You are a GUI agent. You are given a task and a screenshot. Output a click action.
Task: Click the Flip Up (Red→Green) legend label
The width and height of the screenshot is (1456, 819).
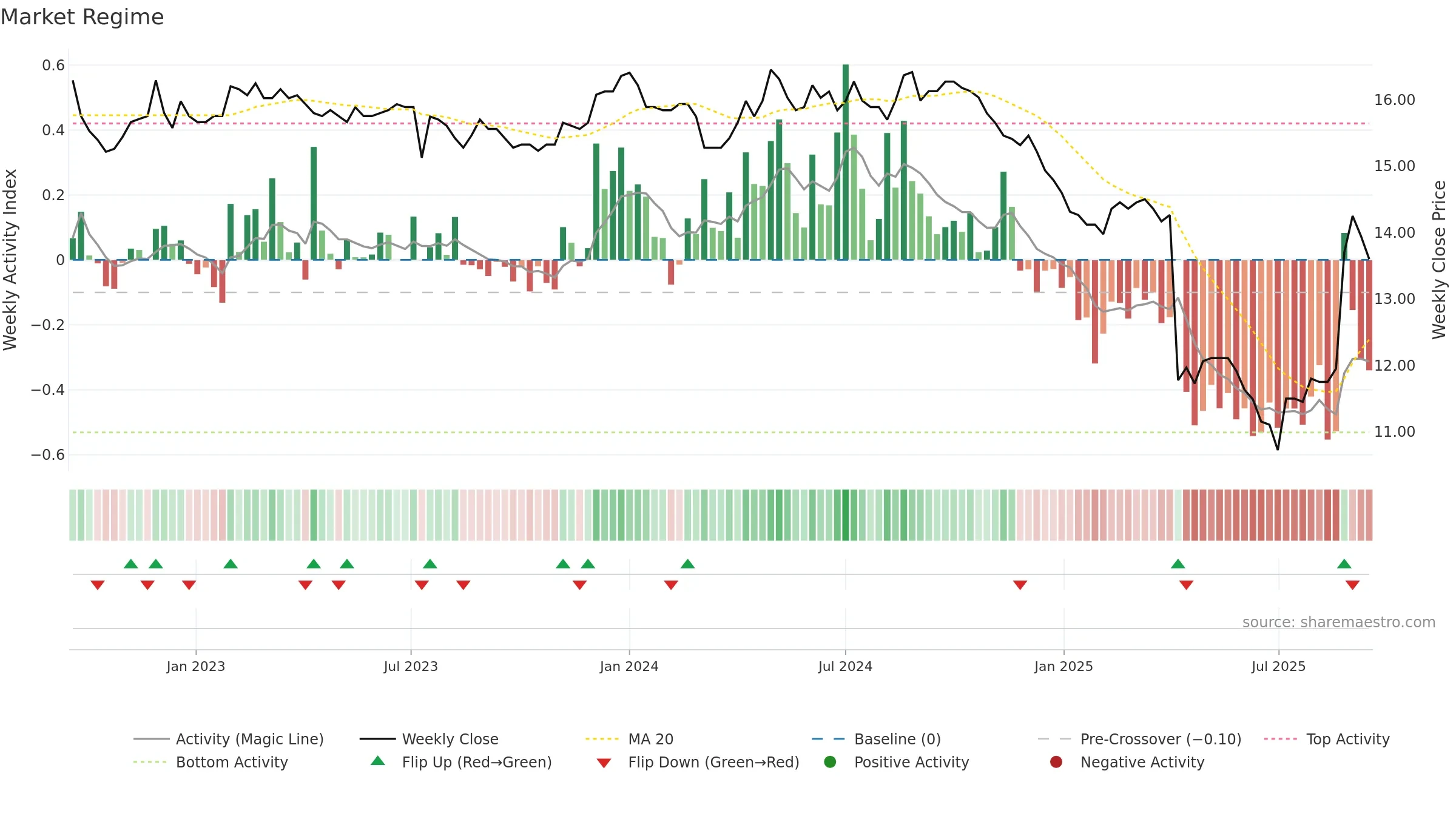[x=477, y=762]
